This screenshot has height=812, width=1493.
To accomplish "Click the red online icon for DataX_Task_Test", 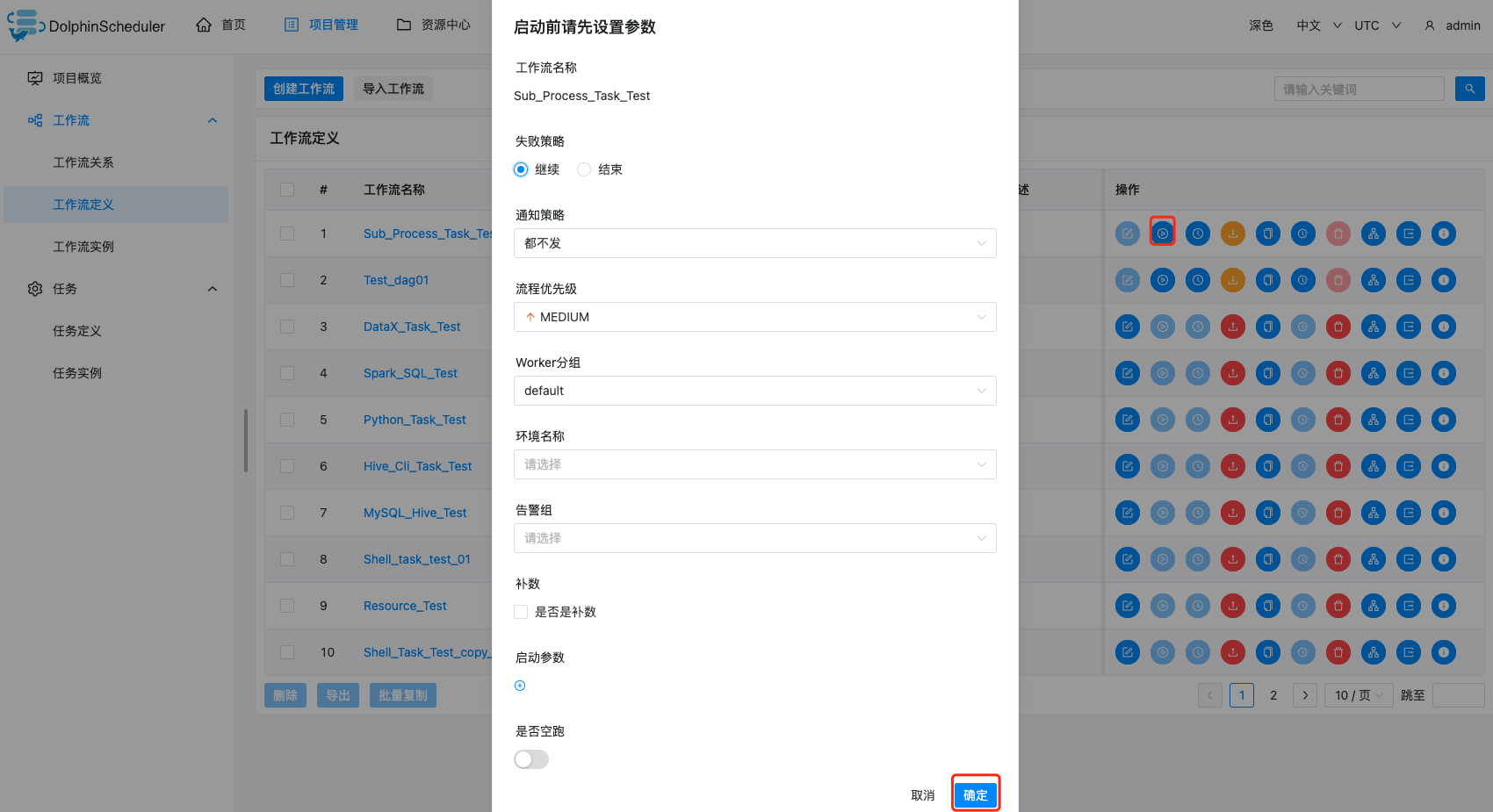I will (1233, 327).
